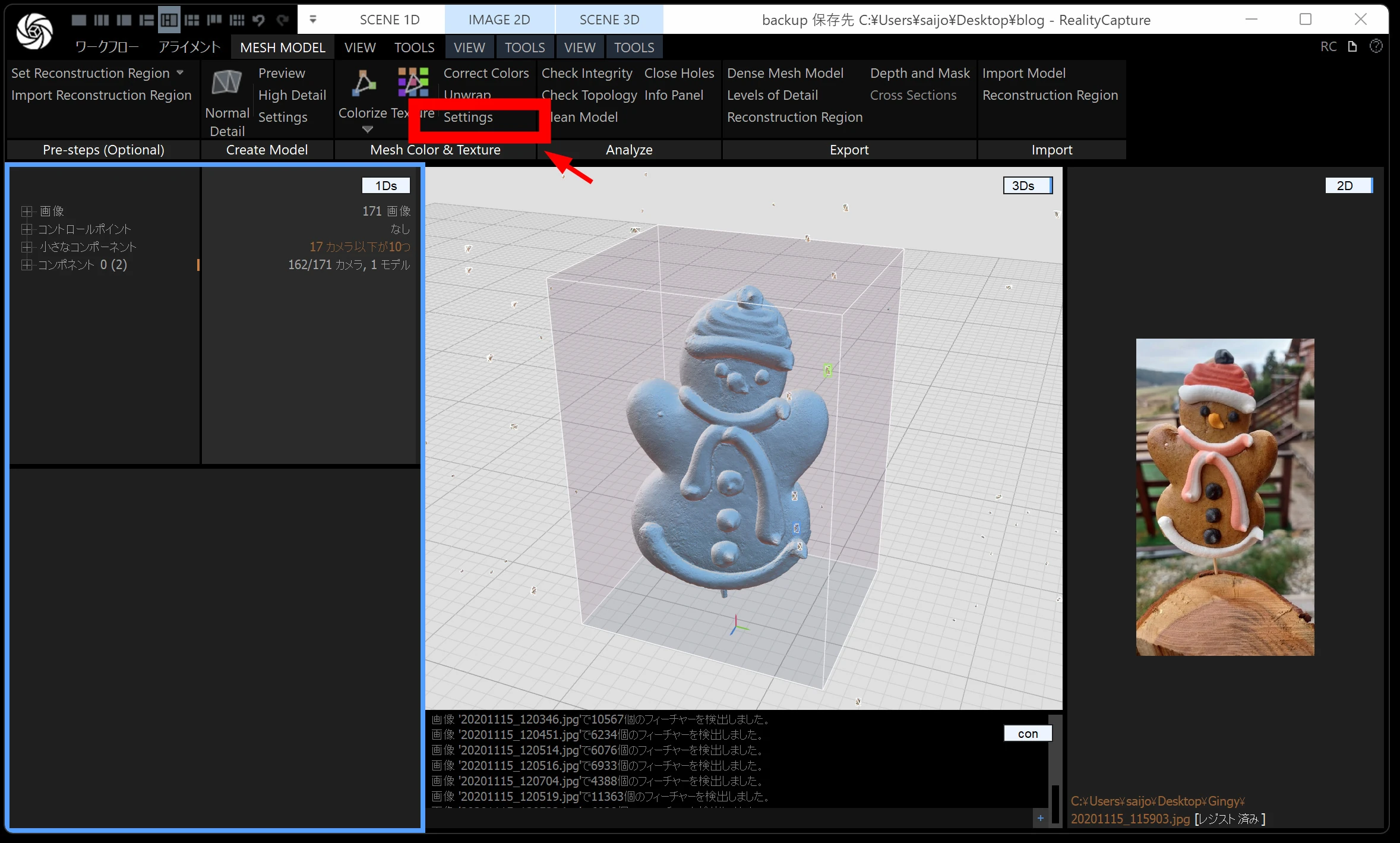Click the undo arrow icon
The image size is (1400, 843).
coord(258,20)
